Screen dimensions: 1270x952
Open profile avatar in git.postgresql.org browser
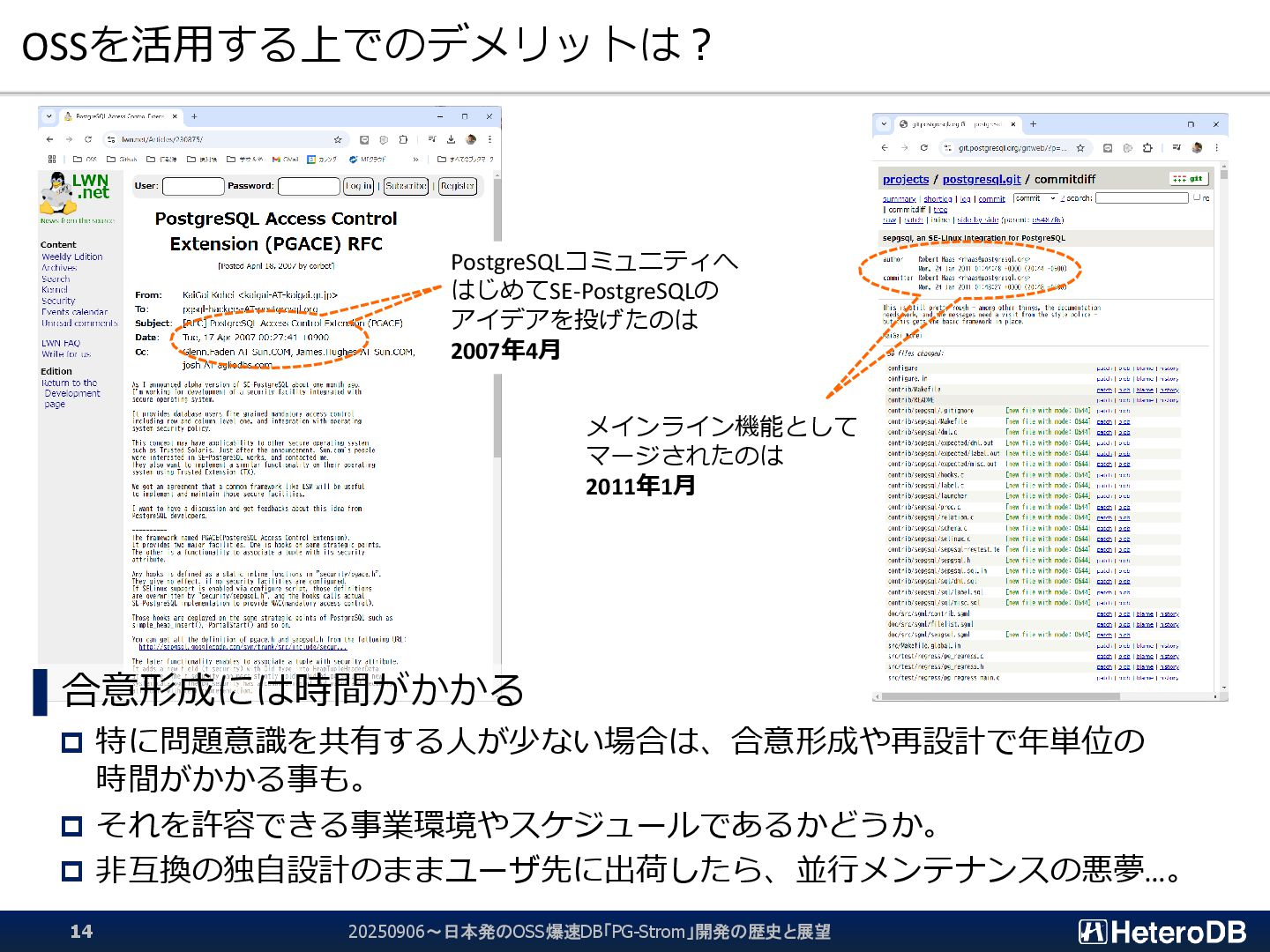[1197, 148]
